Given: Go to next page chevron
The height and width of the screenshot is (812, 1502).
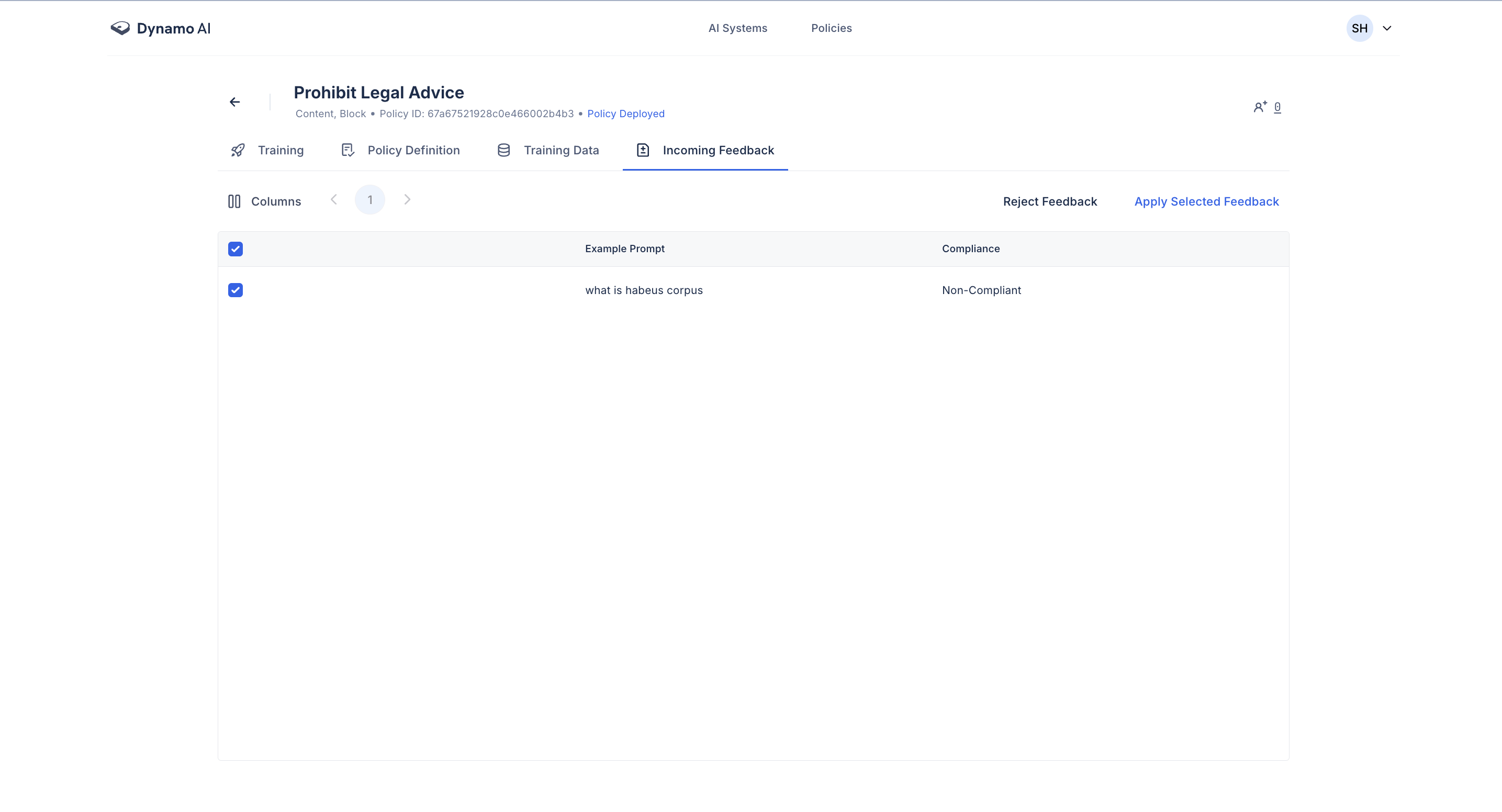Looking at the screenshot, I should coord(407,199).
